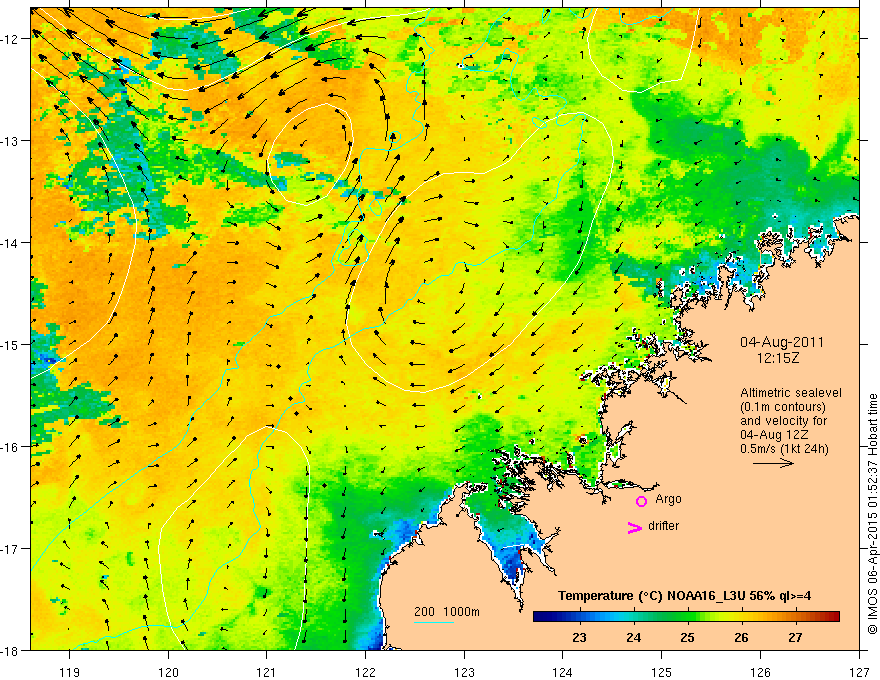Click the longitude label 124
This screenshot has height=680, width=880.
point(563,672)
